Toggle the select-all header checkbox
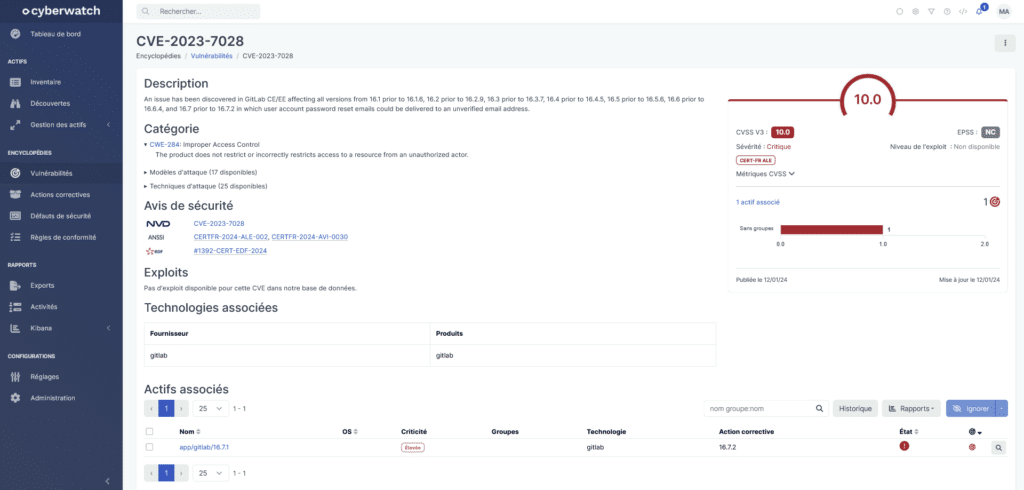The image size is (1024, 490). pyautogui.click(x=150, y=432)
